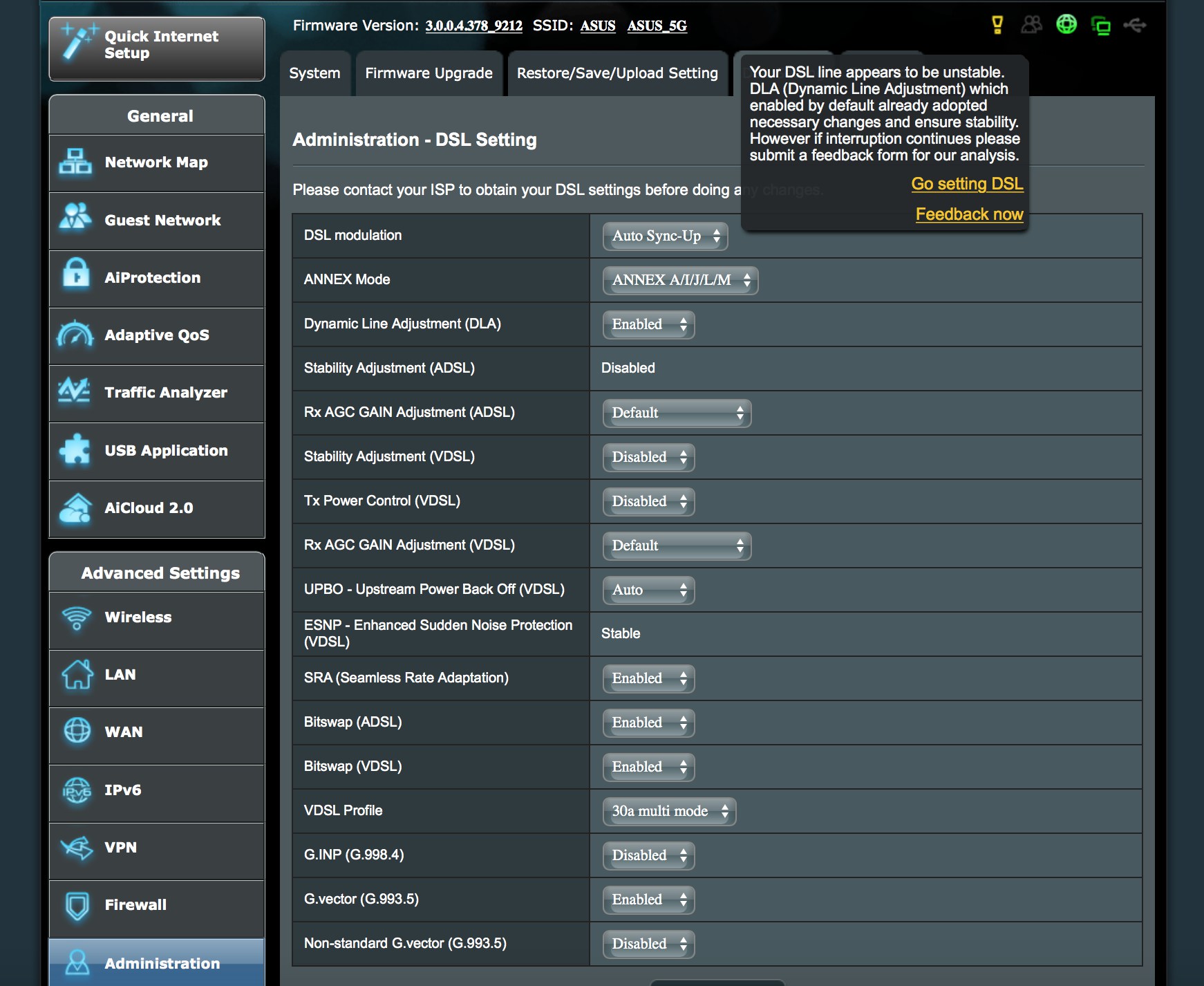Click the guest users status icon
This screenshot has width=1204, height=986.
tap(1031, 25)
